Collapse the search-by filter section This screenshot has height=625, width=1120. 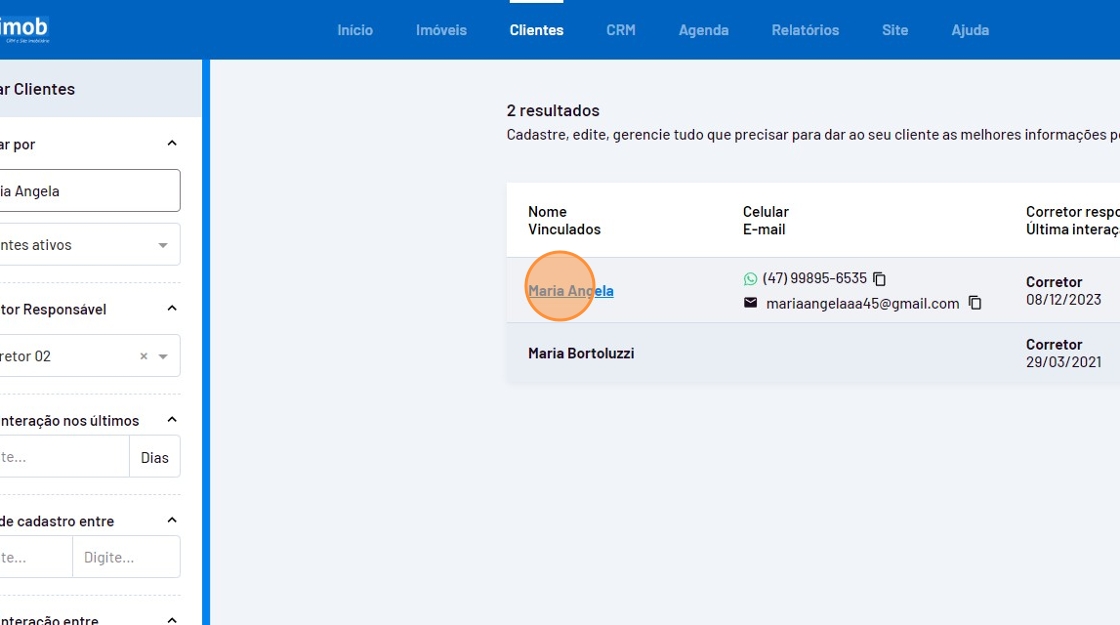(171, 144)
